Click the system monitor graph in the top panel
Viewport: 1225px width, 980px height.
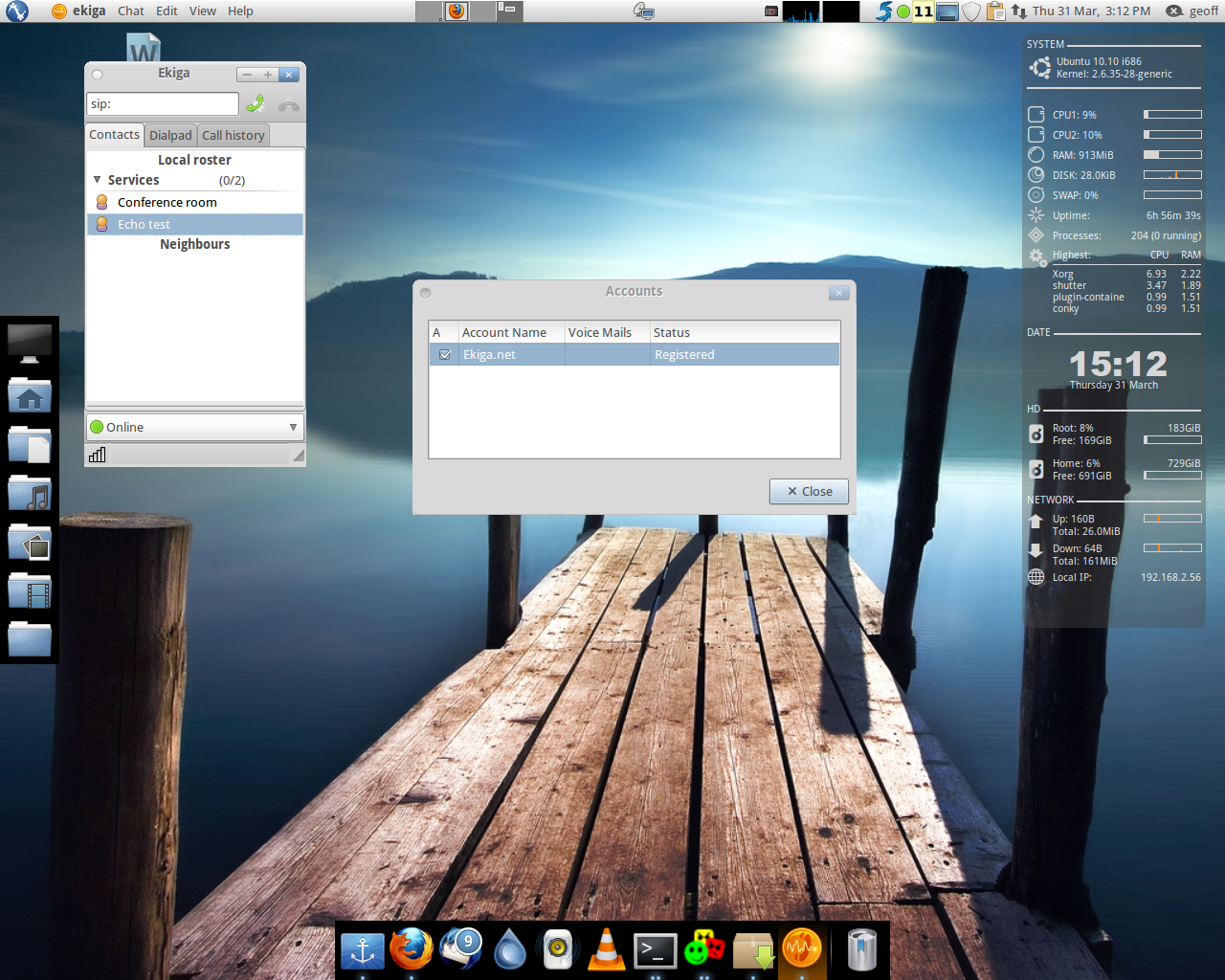tap(801, 11)
